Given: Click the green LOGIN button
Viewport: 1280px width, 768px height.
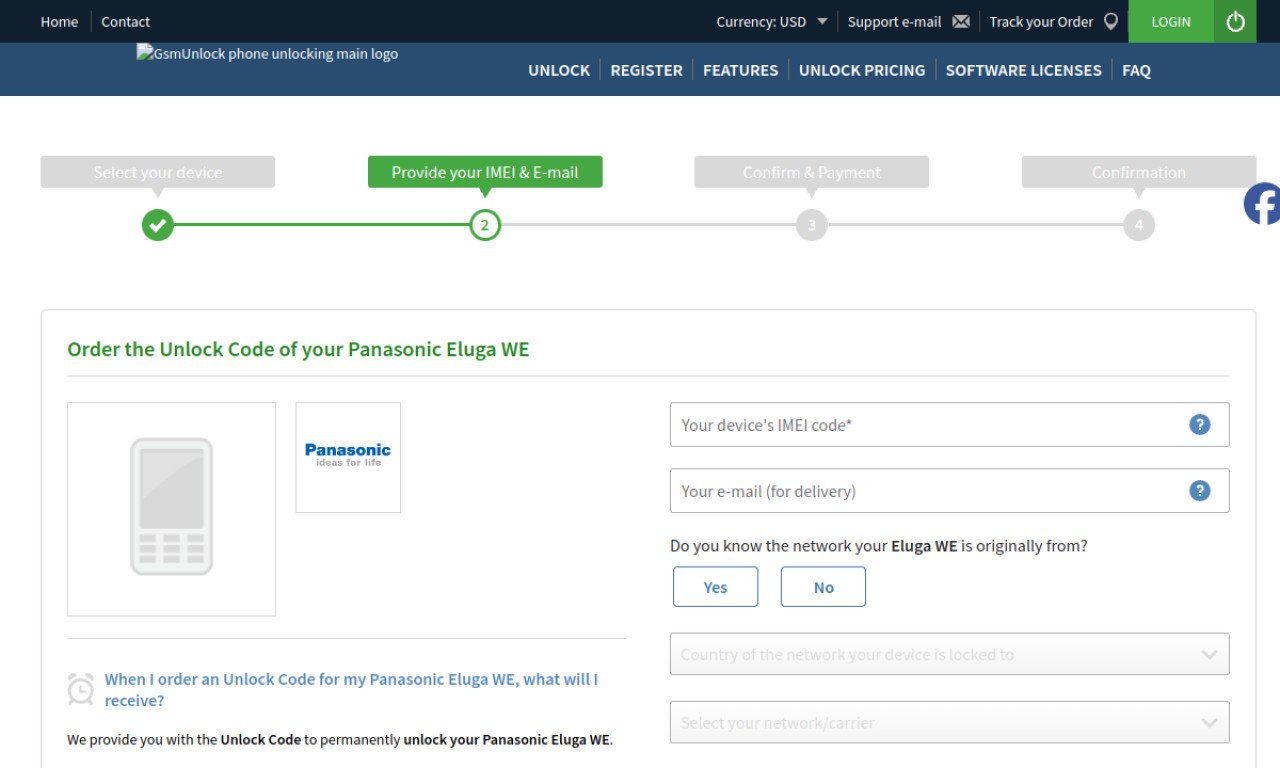Looking at the screenshot, I should (x=1171, y=21).
